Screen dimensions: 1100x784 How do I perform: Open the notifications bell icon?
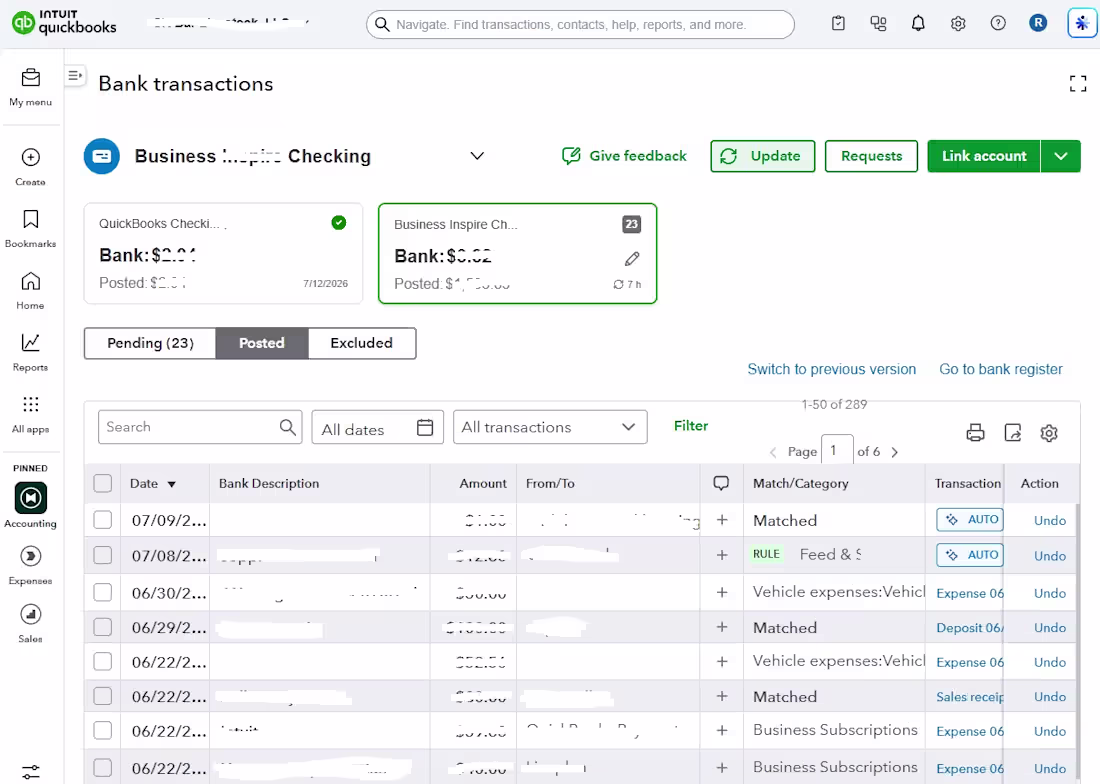click(x=918, y=24)
